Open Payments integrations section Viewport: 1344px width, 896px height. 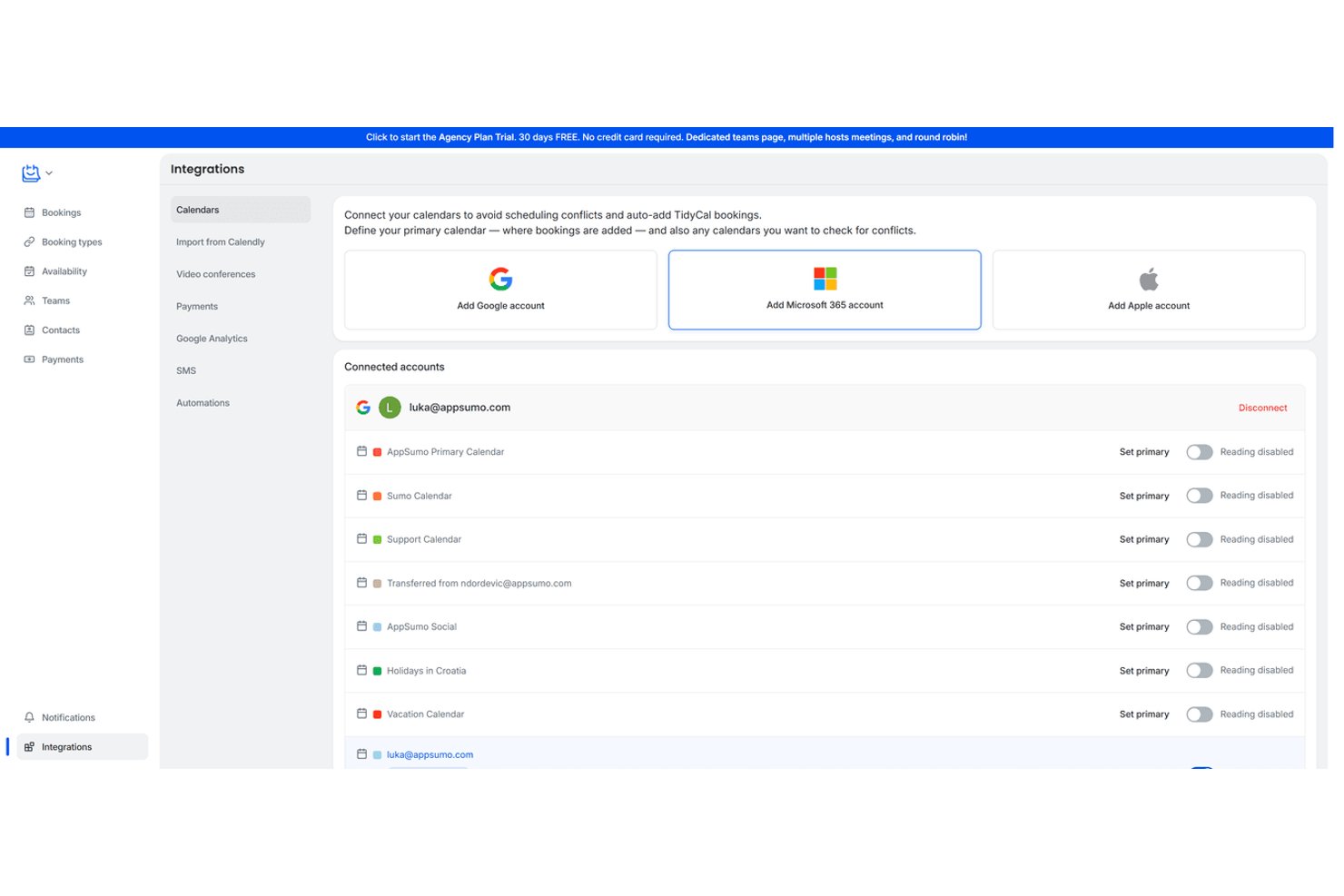coord(197,307)
